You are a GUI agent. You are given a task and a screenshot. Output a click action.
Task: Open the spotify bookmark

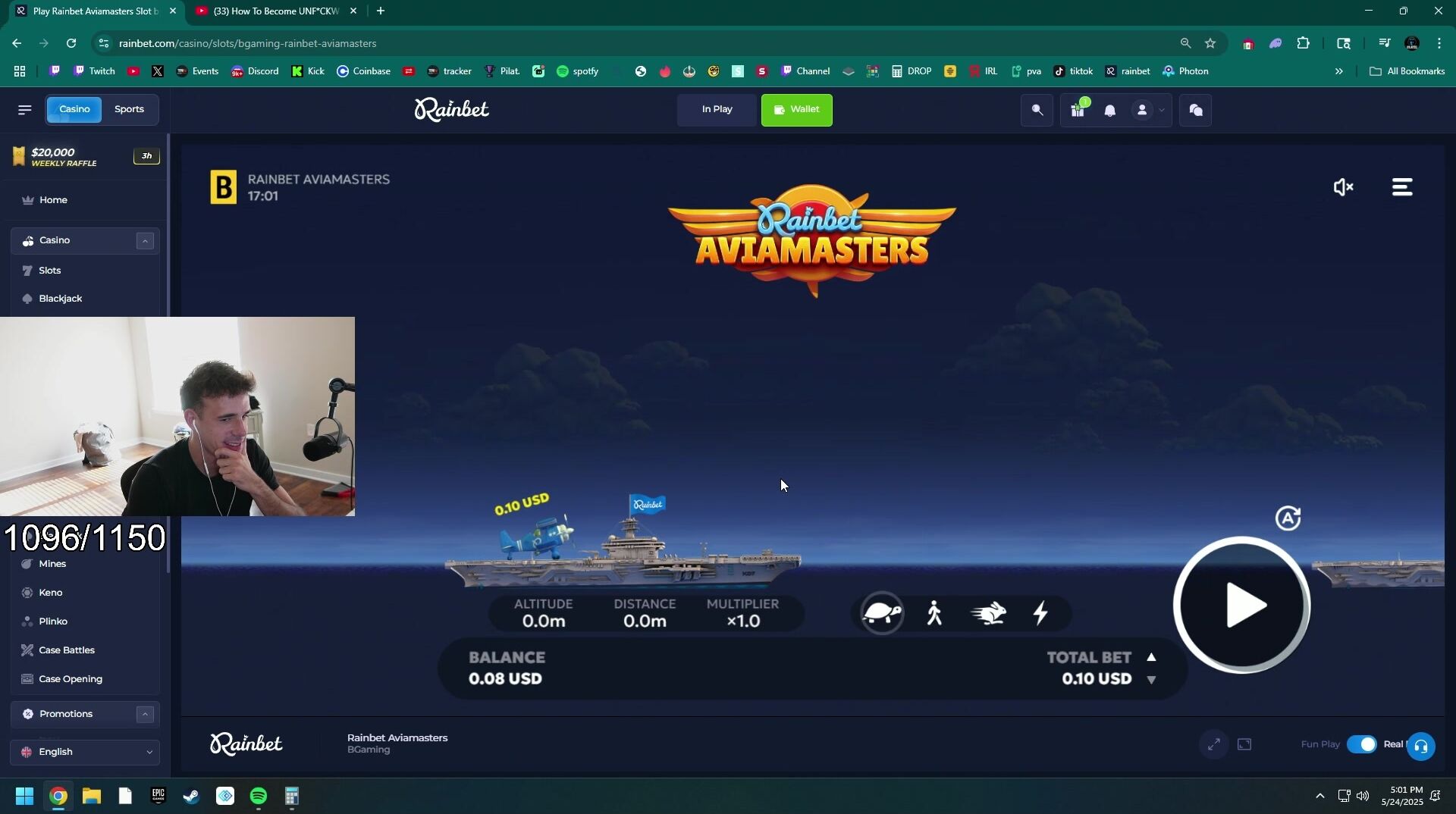[x=577, y=71]
